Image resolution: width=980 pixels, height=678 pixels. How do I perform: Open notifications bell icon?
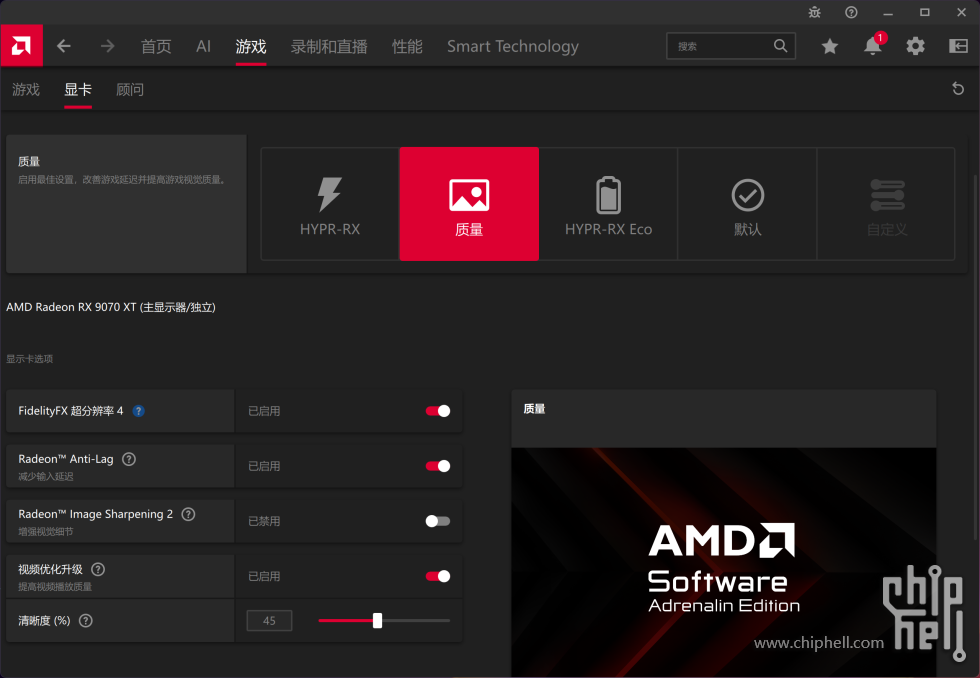[x=873, y=46]
